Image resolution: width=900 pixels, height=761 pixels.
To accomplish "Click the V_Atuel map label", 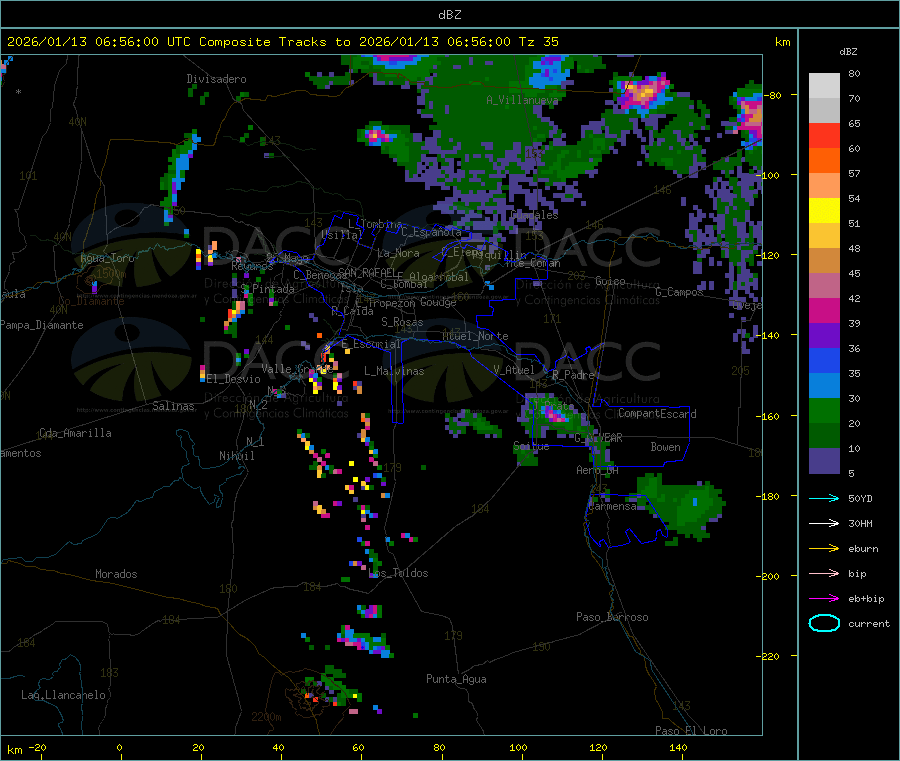I will pyautogui.click(x=514, y=370).
